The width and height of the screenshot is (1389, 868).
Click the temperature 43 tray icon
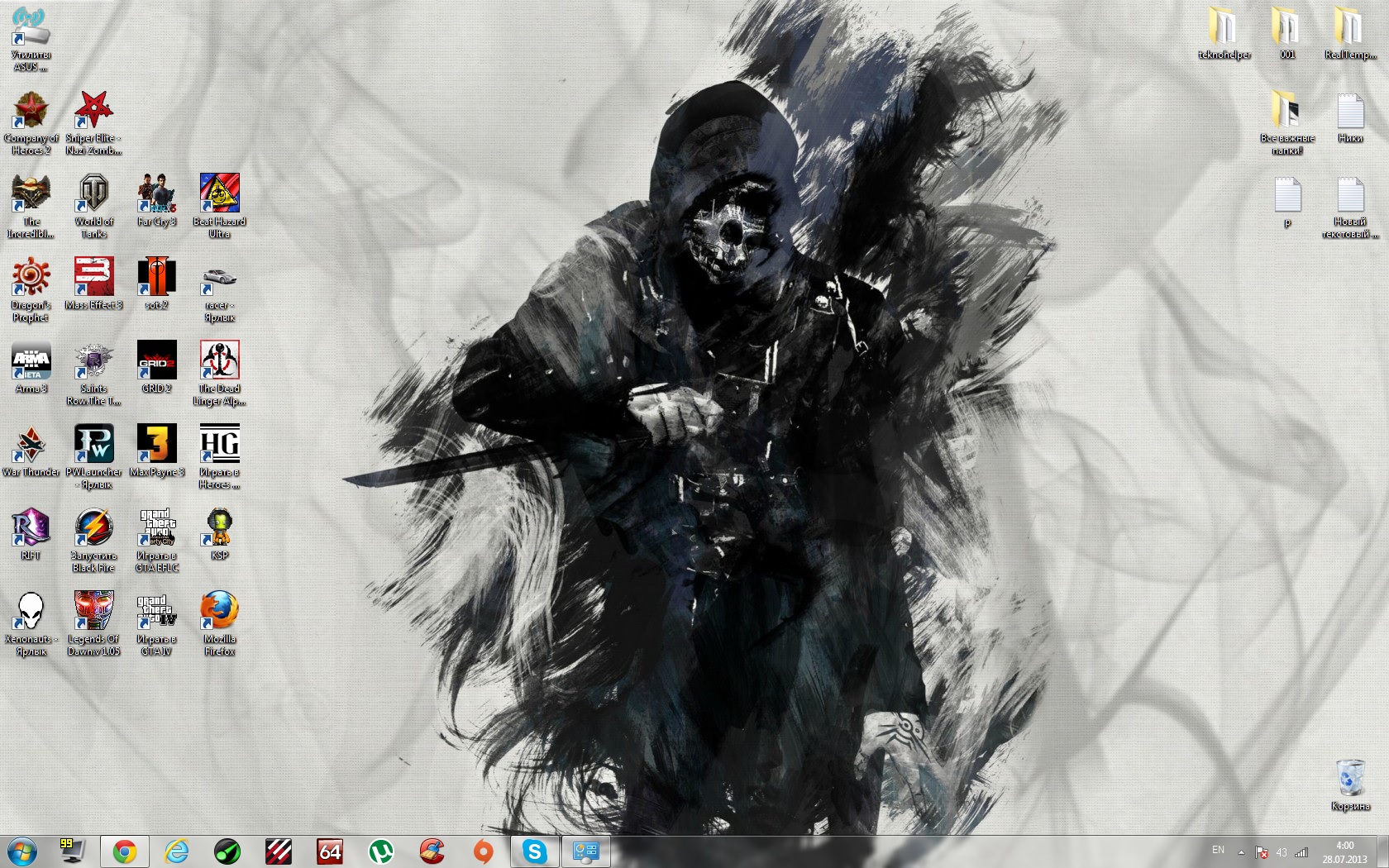click(1282, 852)
